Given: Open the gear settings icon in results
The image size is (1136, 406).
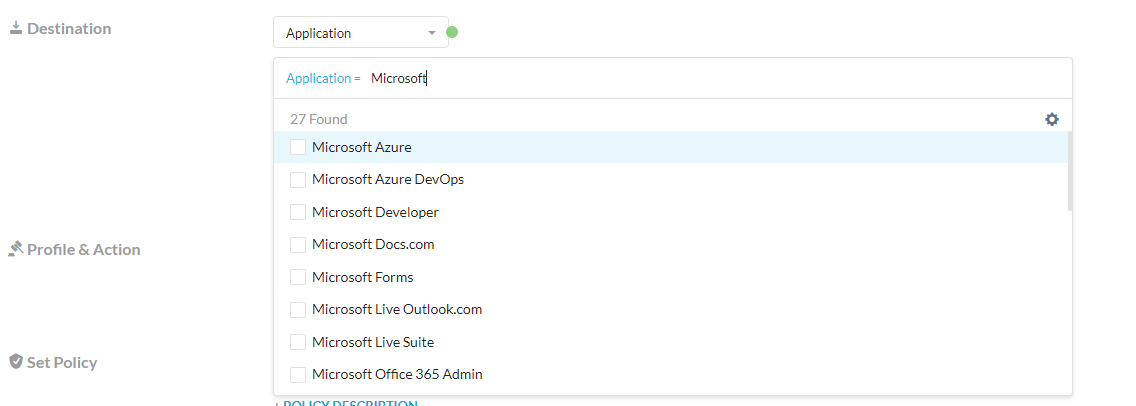Looking at the screenshot, I should 1052,119.
